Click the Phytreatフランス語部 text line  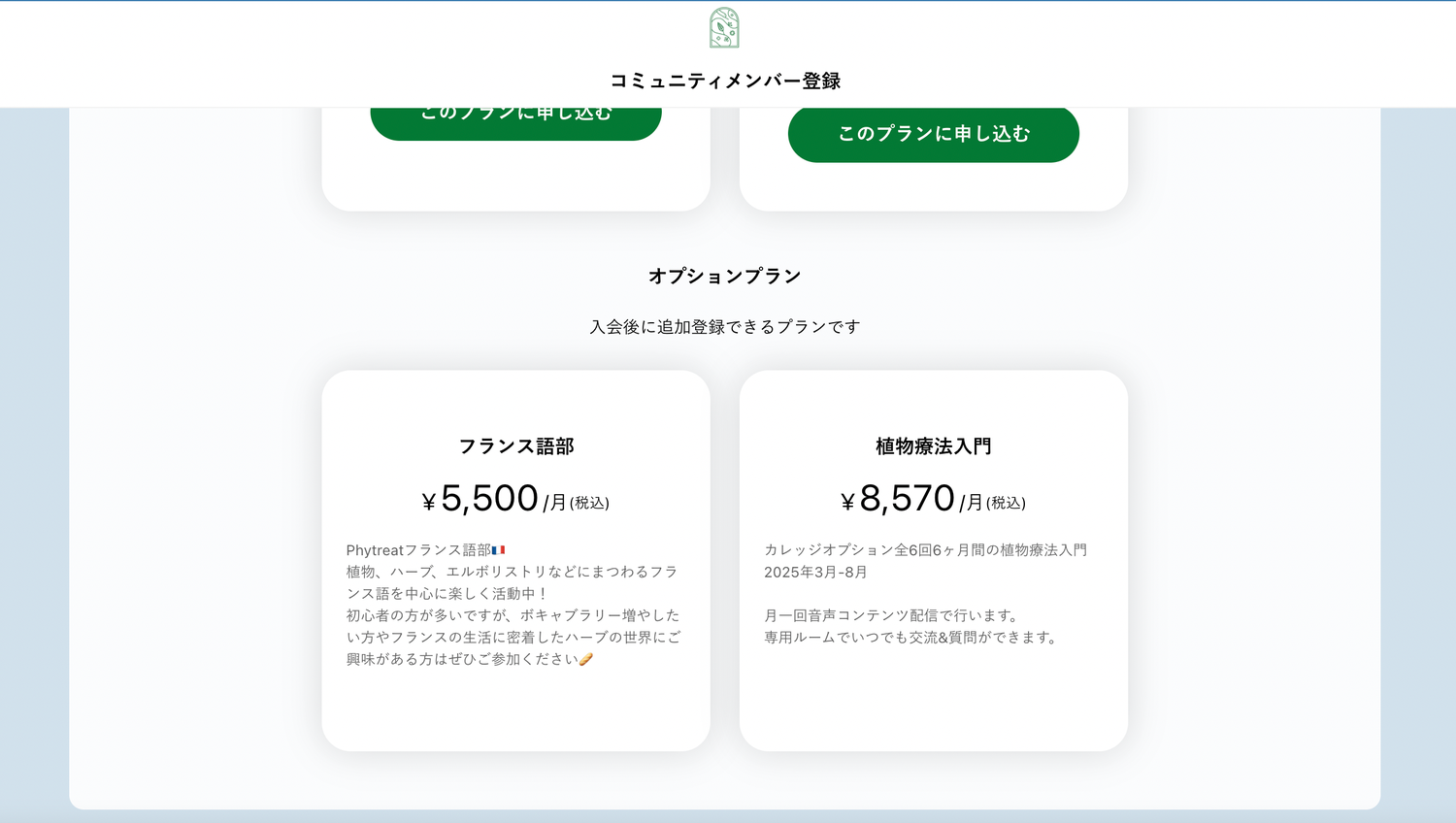418,550
